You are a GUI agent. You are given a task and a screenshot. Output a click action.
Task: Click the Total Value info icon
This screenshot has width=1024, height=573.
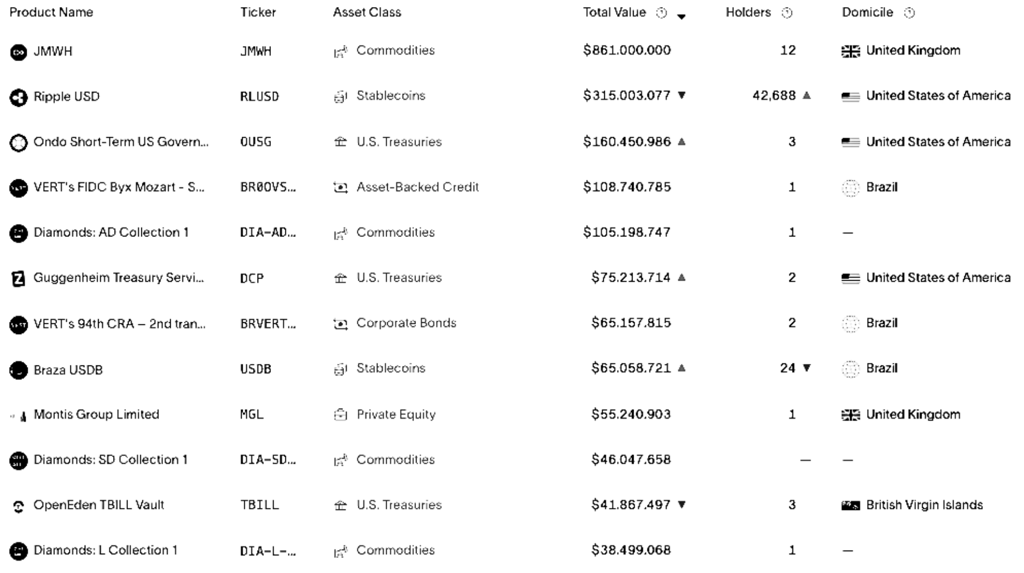661,13
